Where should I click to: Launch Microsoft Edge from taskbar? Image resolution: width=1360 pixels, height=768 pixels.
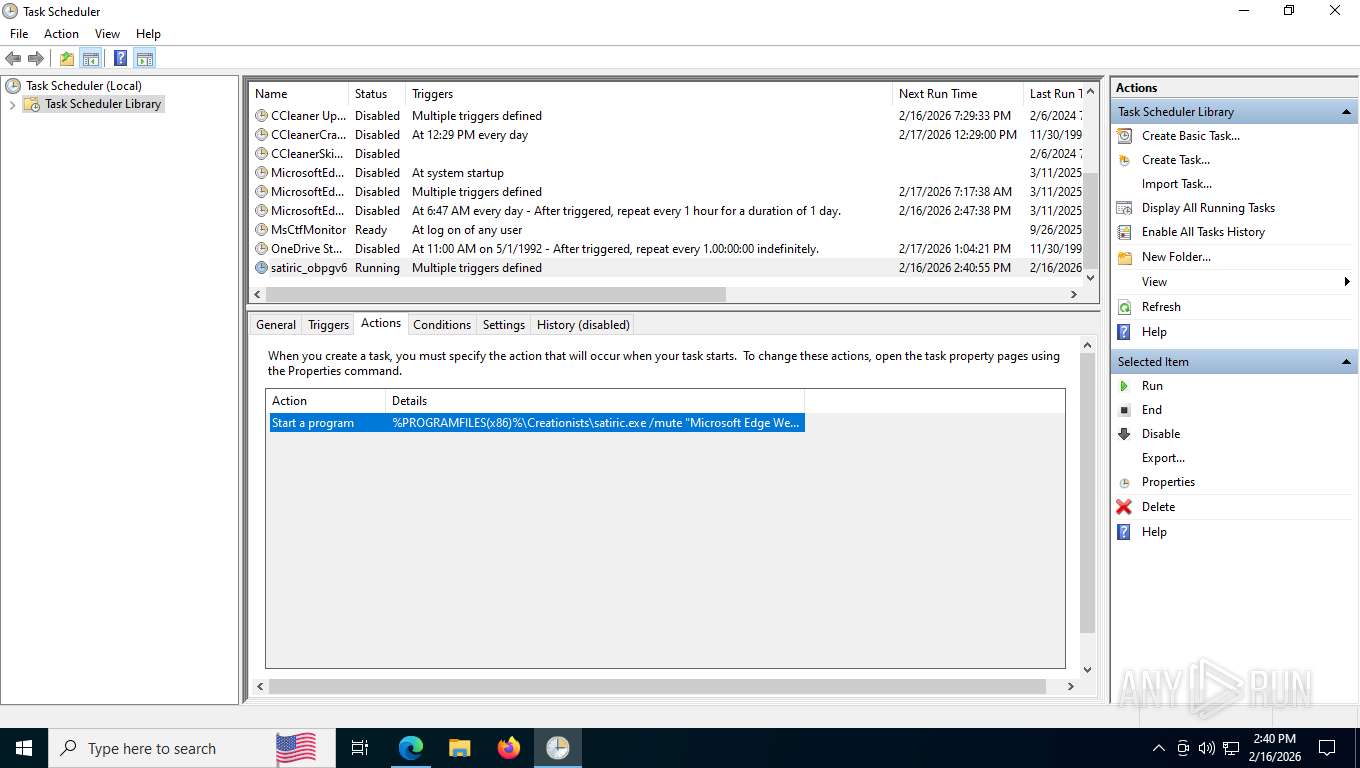[410, 748]
